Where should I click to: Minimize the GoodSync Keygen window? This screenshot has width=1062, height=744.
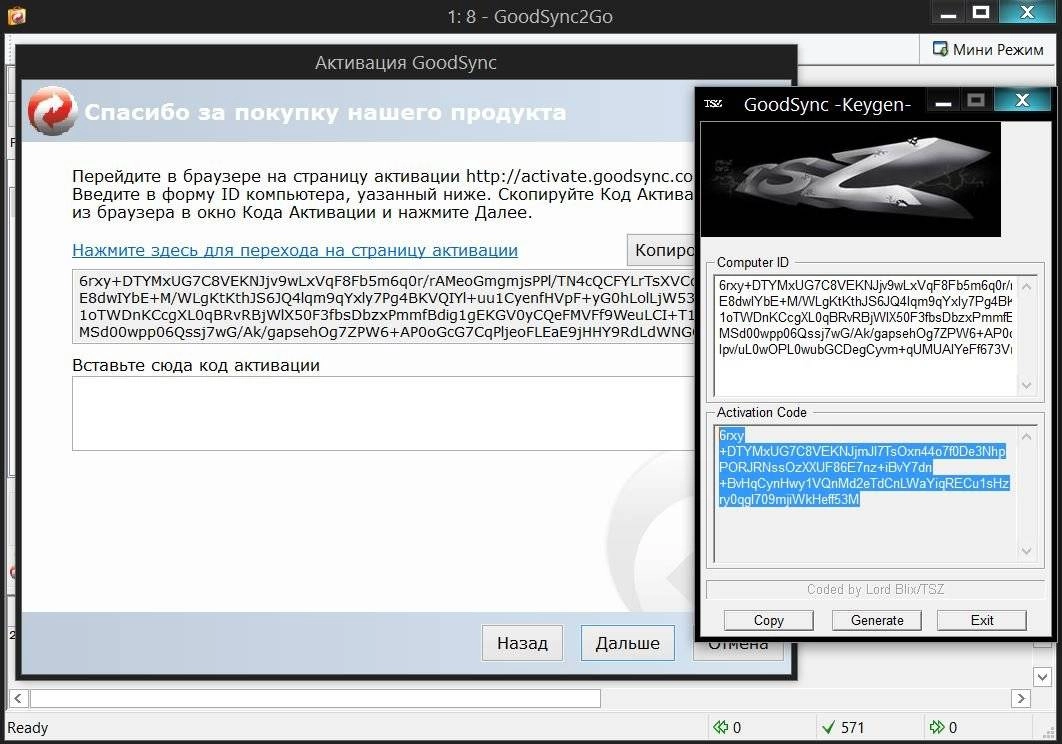coord(943,102)
